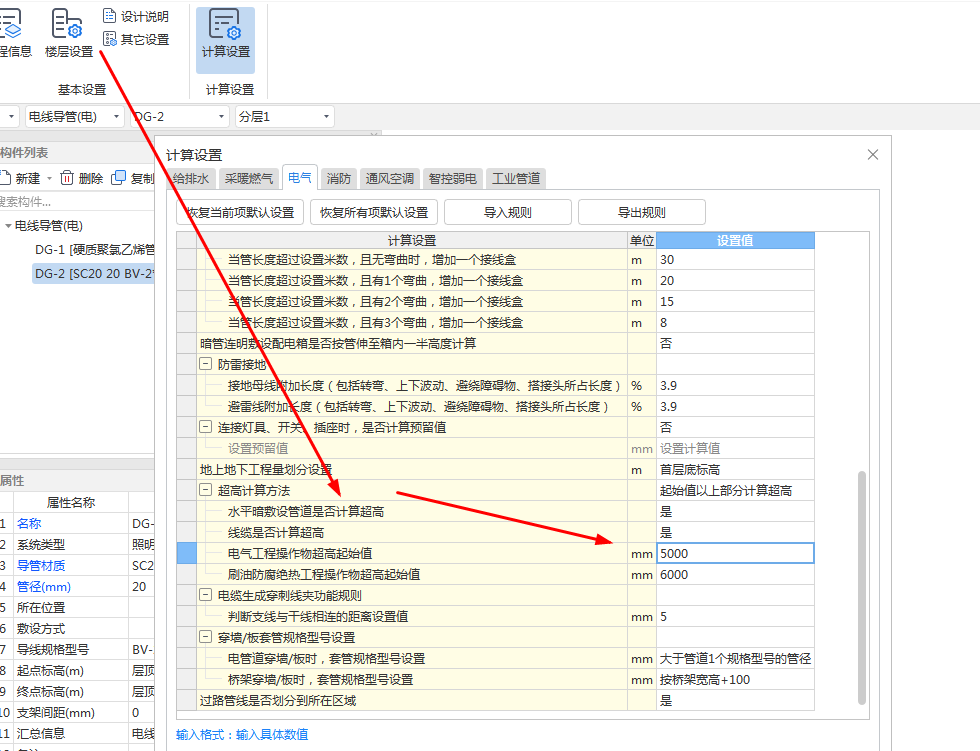This screenshot has width=980, height=751.
Task: Click 导管材质 property row
Action: pos(77,565)
